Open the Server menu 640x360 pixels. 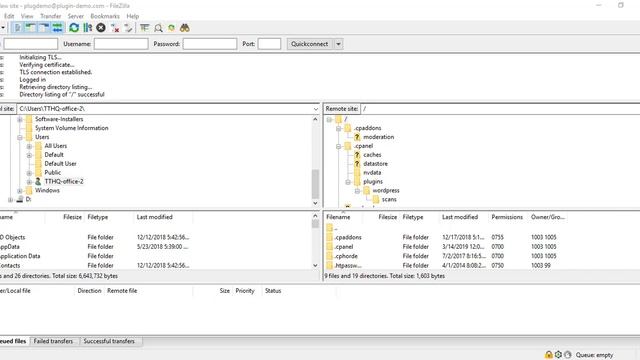[76, 16]
